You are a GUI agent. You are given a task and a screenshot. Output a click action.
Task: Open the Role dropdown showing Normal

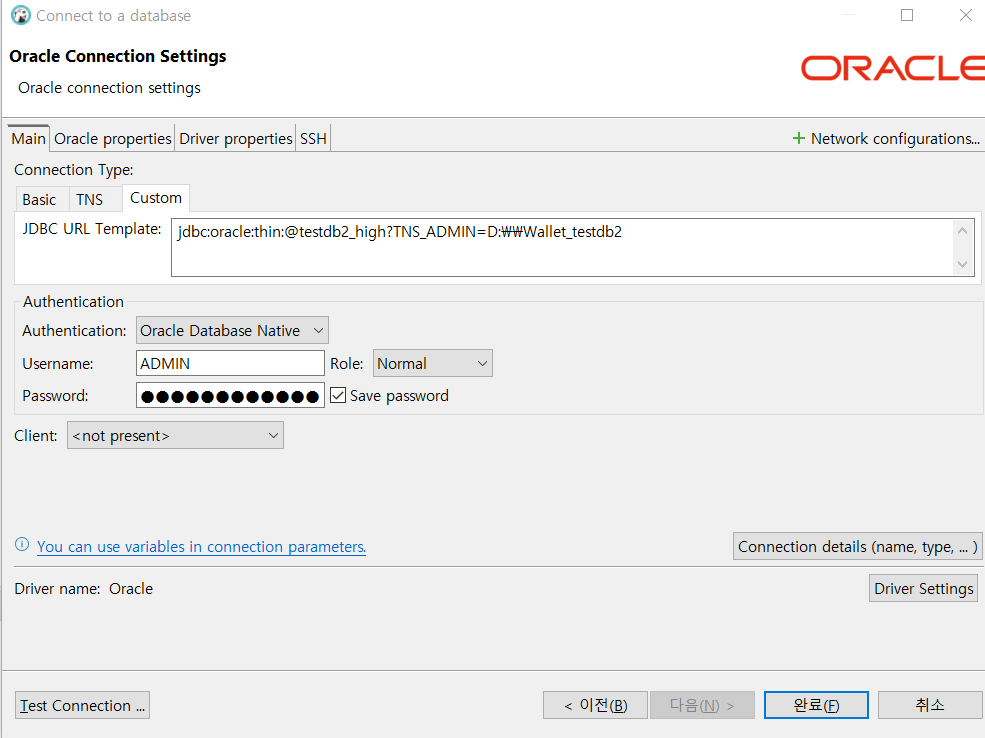(x=432, y=363)
